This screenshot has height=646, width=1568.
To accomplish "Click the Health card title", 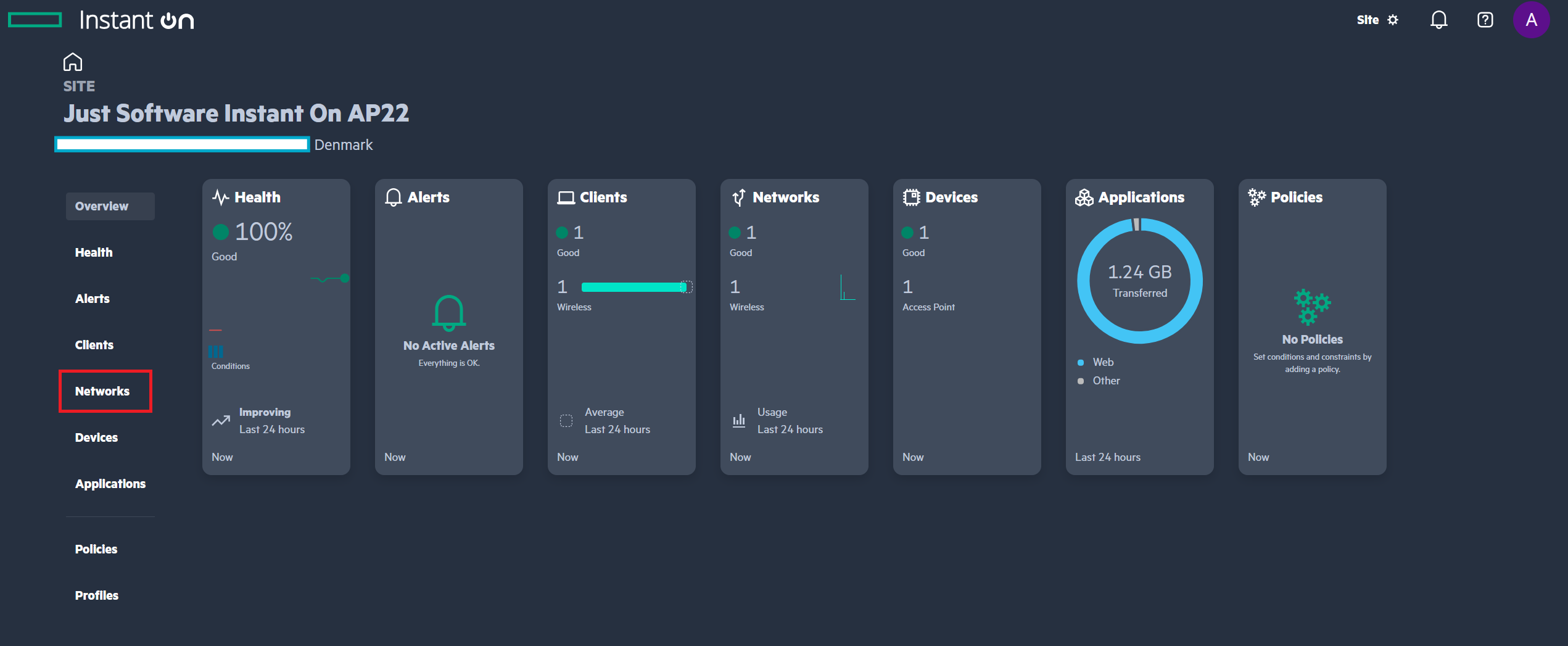I will pos(257,197).
